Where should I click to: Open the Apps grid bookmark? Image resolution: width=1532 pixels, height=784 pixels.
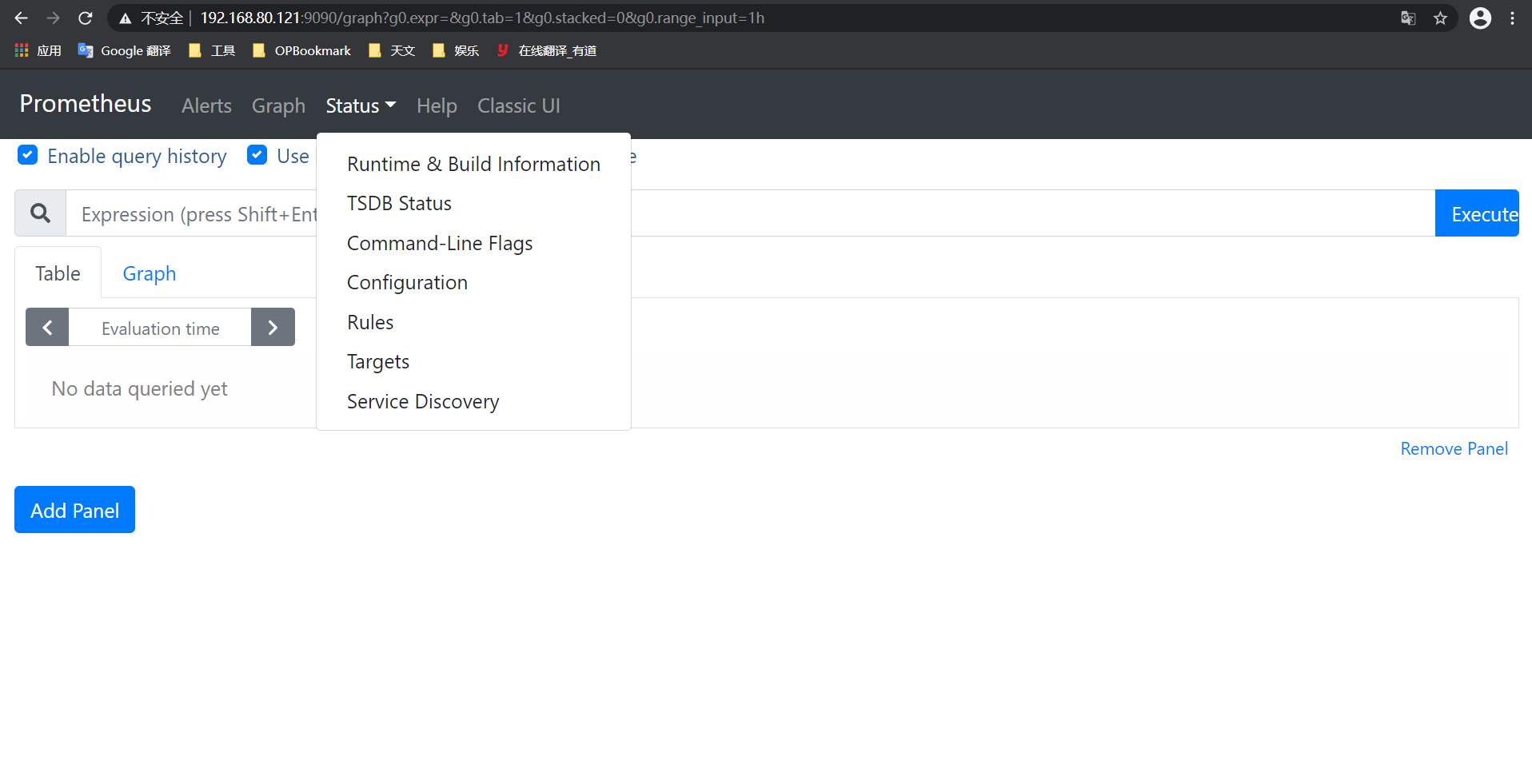pos(38,50)
